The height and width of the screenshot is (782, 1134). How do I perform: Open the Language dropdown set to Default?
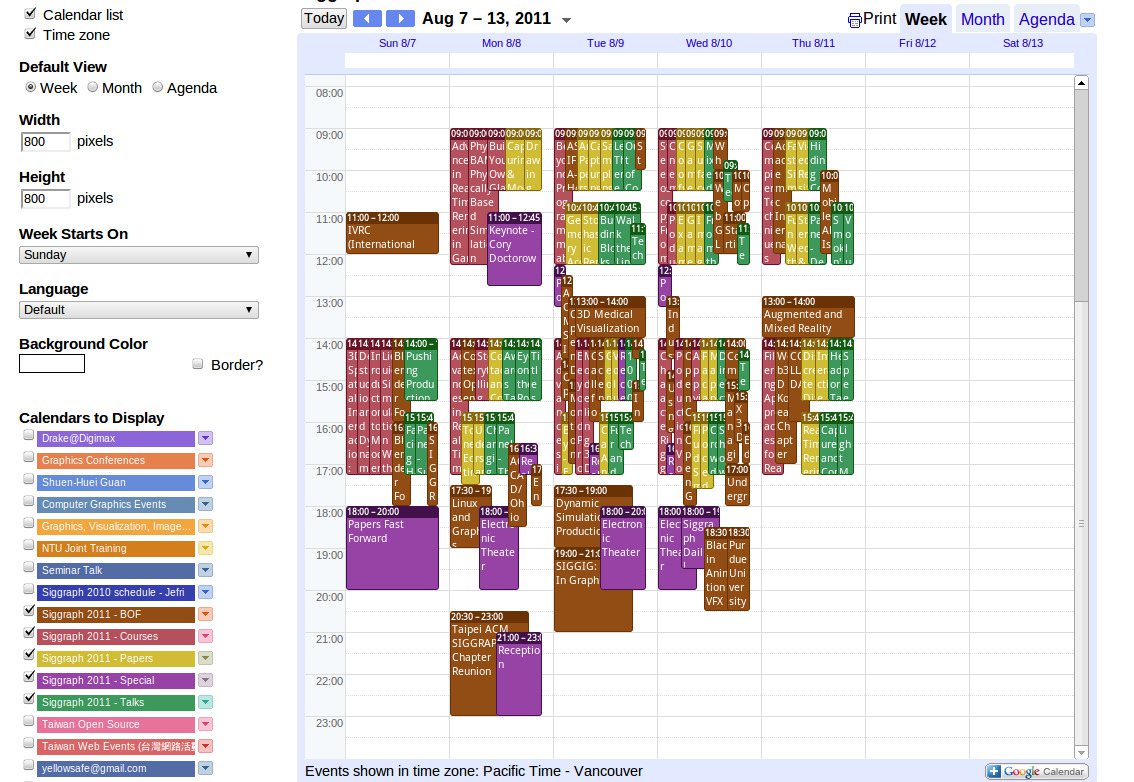[138, 310]
